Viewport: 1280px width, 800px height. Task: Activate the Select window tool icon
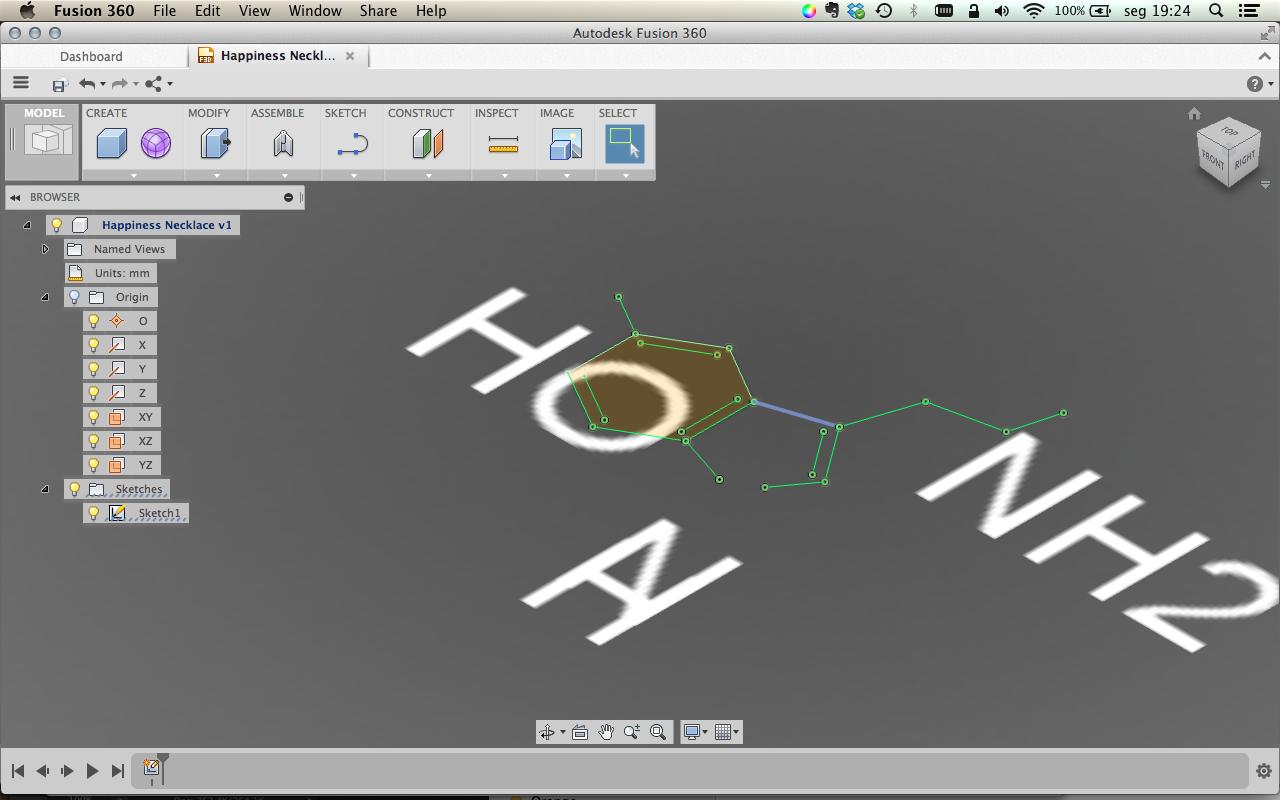pos(625,144)
